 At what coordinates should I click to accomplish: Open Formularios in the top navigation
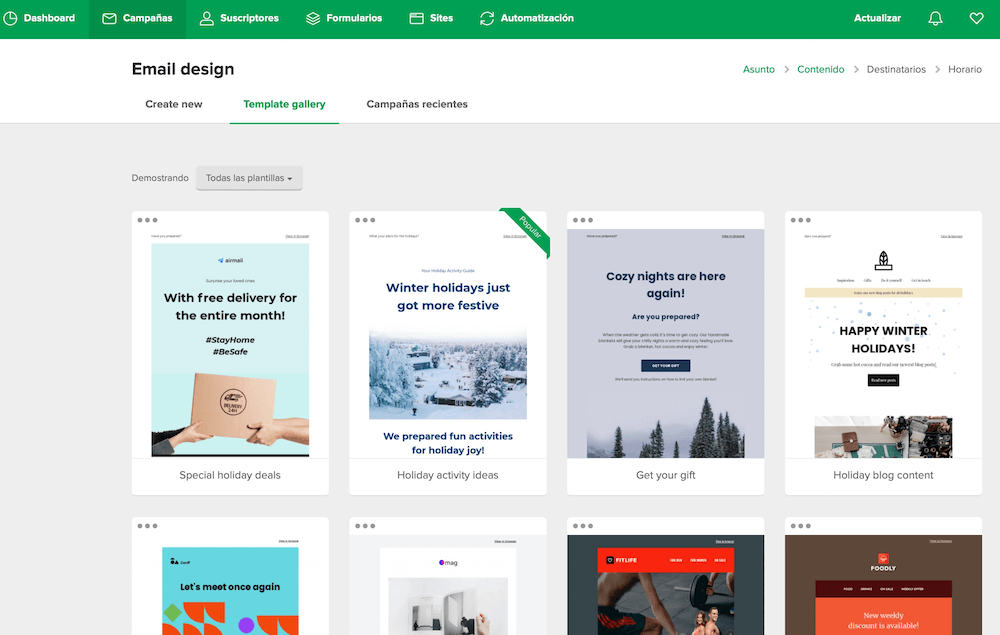344,18
